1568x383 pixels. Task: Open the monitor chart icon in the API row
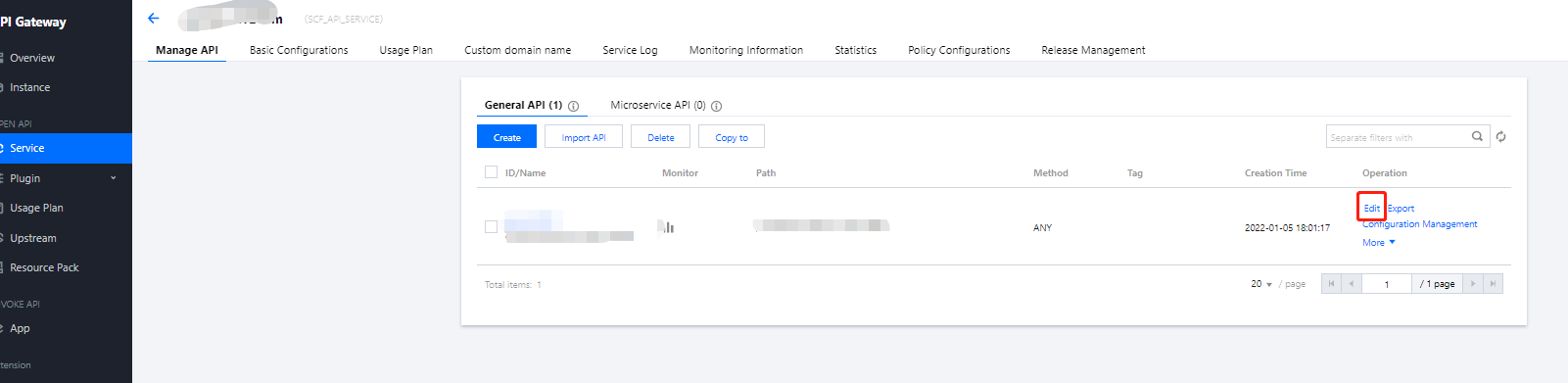click(667, 227)
